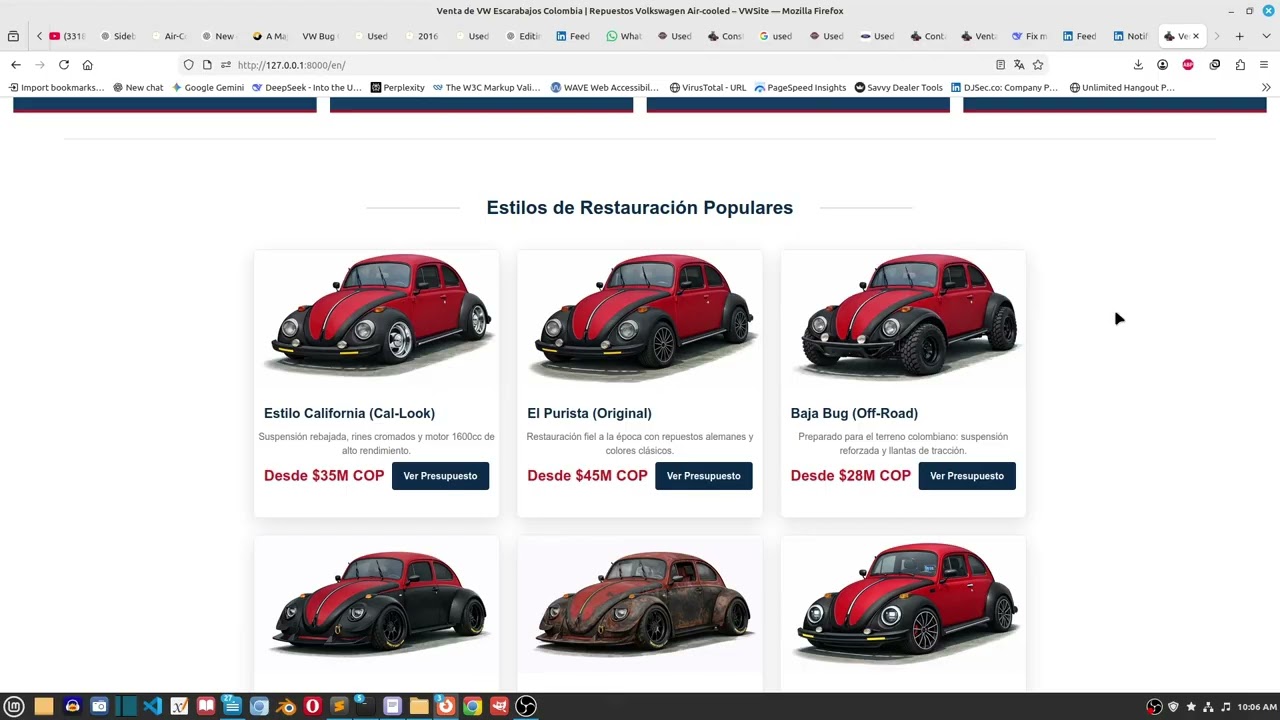Switch to the Fix m tab
Viewport: 1280px width, 720px height.
click(x=1030, y=36)
